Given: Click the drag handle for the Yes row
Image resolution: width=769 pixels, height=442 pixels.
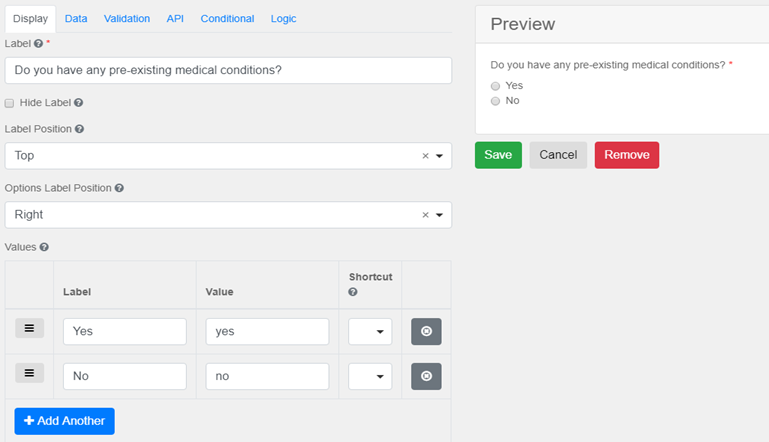Looking at the screenshot, I should point(29,328).
